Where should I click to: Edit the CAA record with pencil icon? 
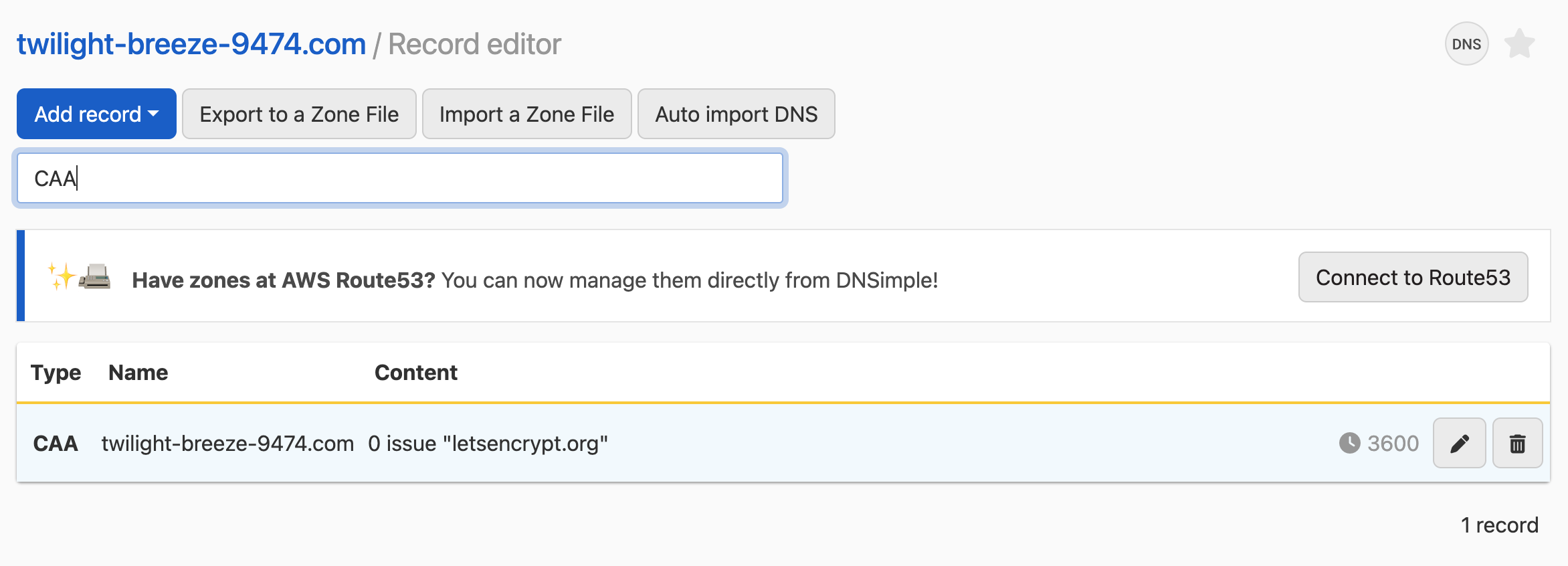coord(1459,443)
